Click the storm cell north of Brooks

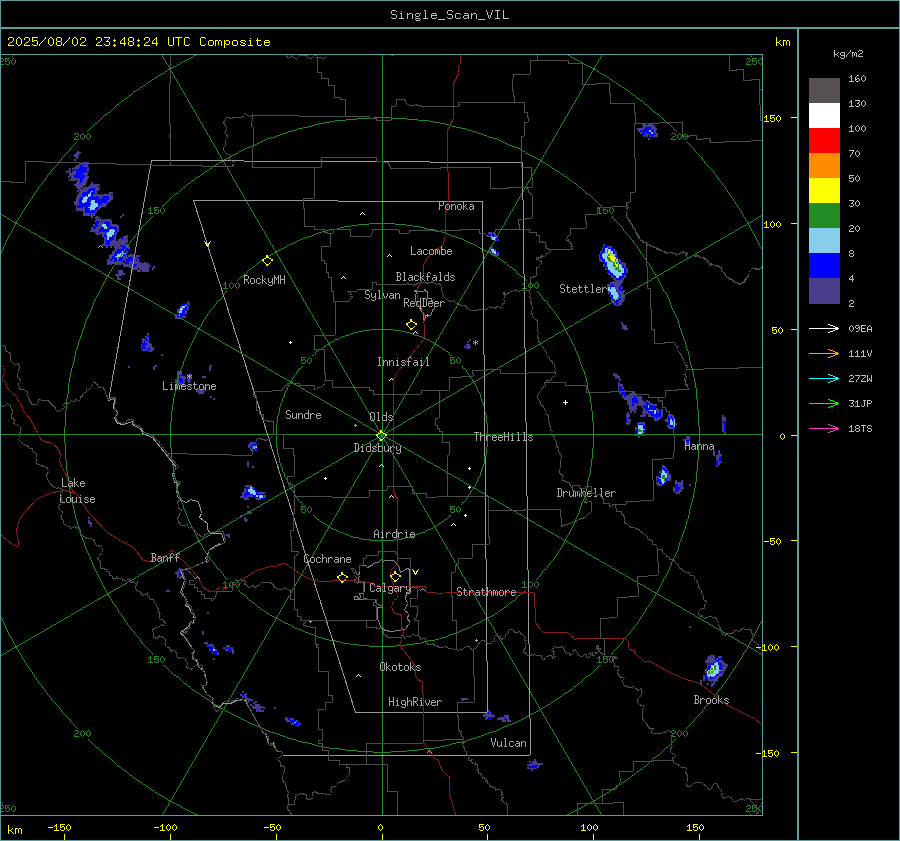click(x=715, y=669)
